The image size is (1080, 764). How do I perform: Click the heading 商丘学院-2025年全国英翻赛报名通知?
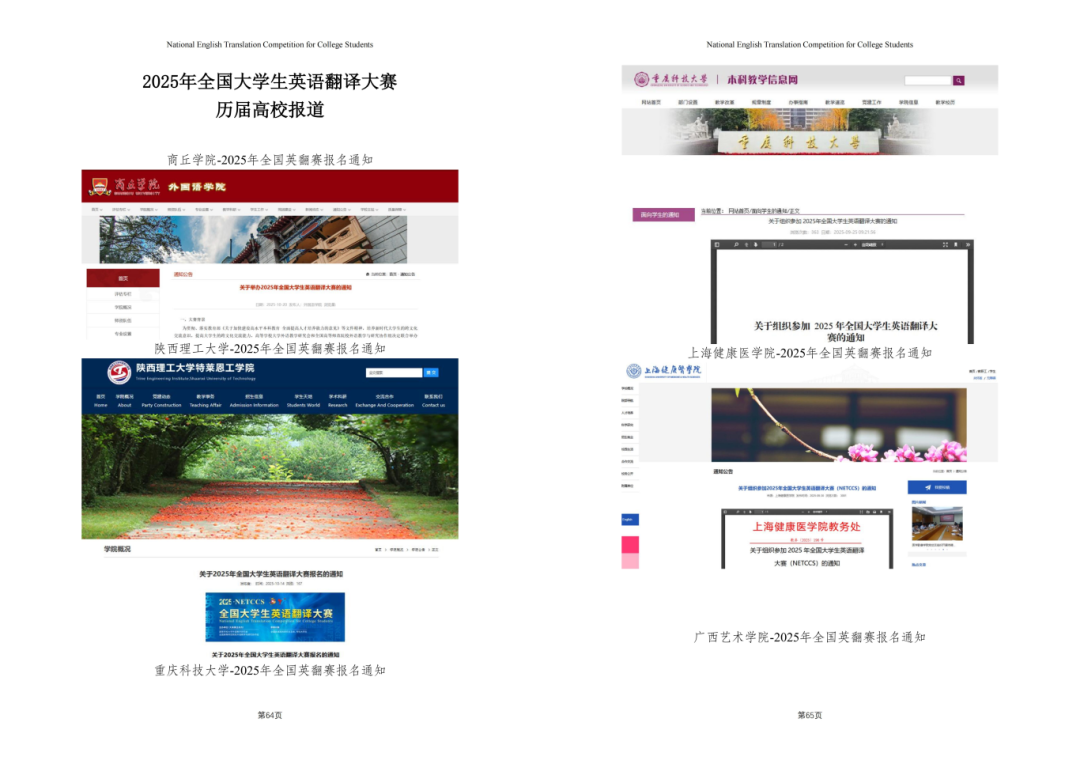[x=270, y=160]
